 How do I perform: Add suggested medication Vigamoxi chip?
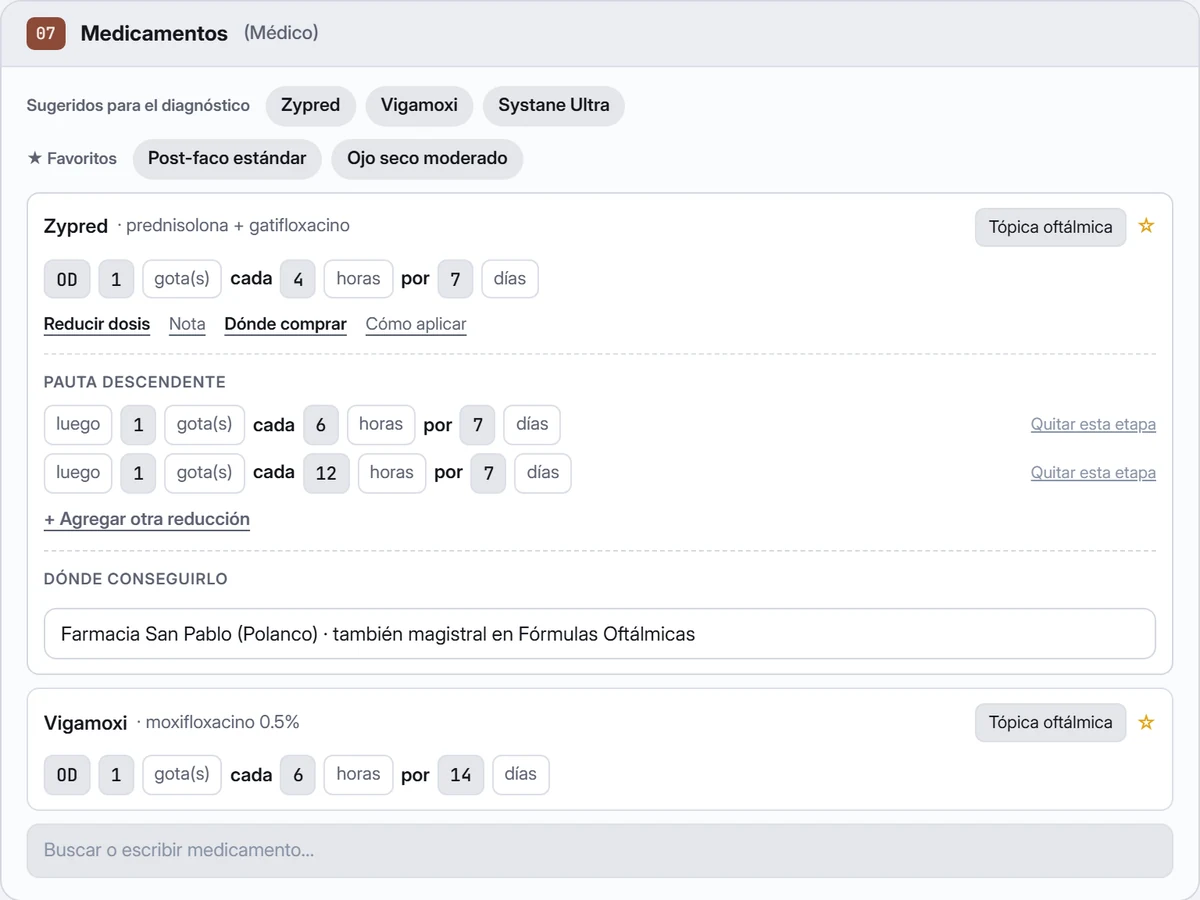point(419,106)
